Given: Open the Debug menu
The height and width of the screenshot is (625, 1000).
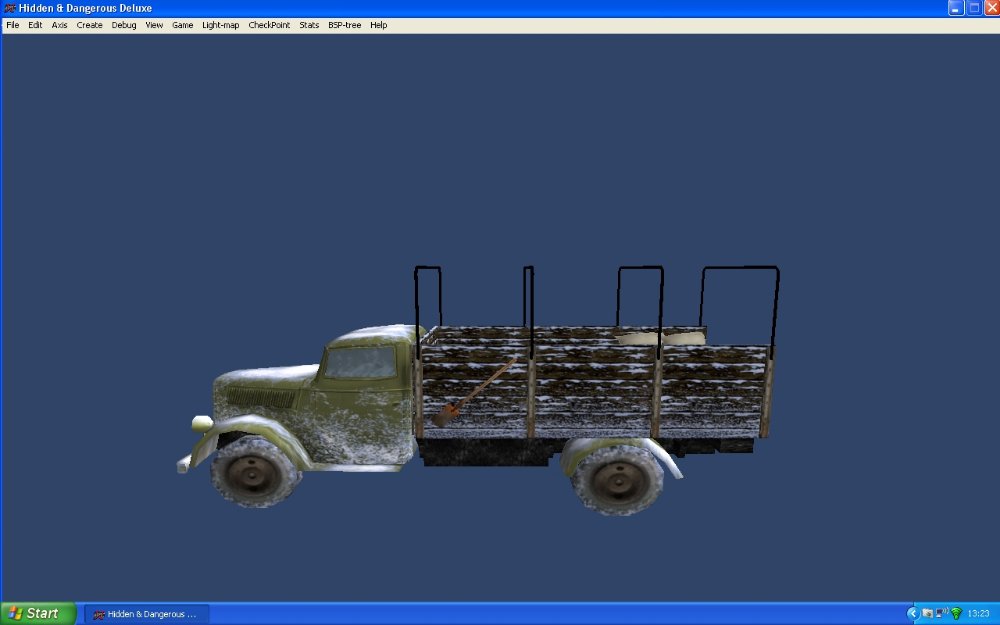Looking at the screenshot, I should coord(124,25).
